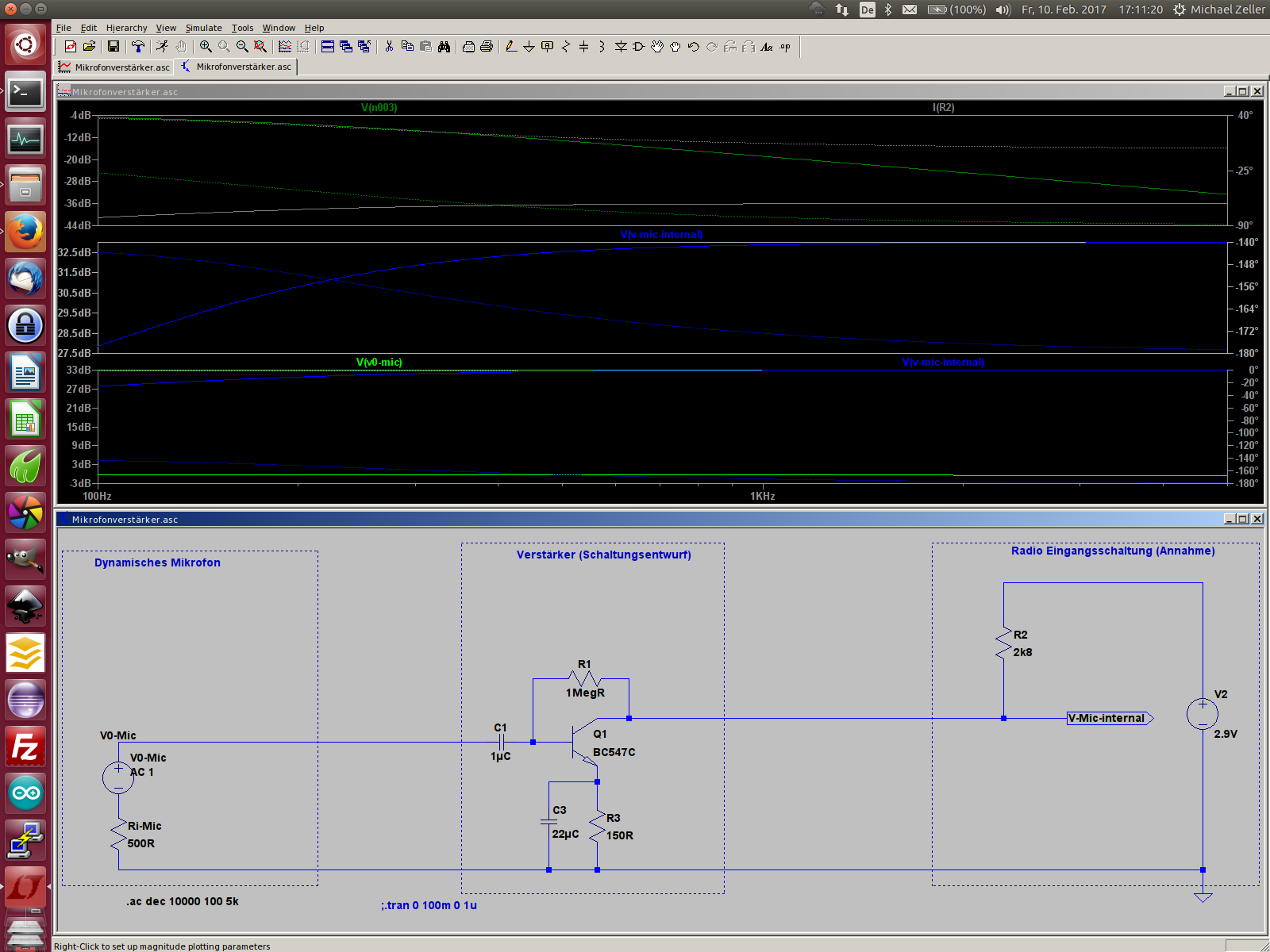This screenshot has width=1270, height=952.
Task: Click the Find binoculars icon
Action: (444, 47)
